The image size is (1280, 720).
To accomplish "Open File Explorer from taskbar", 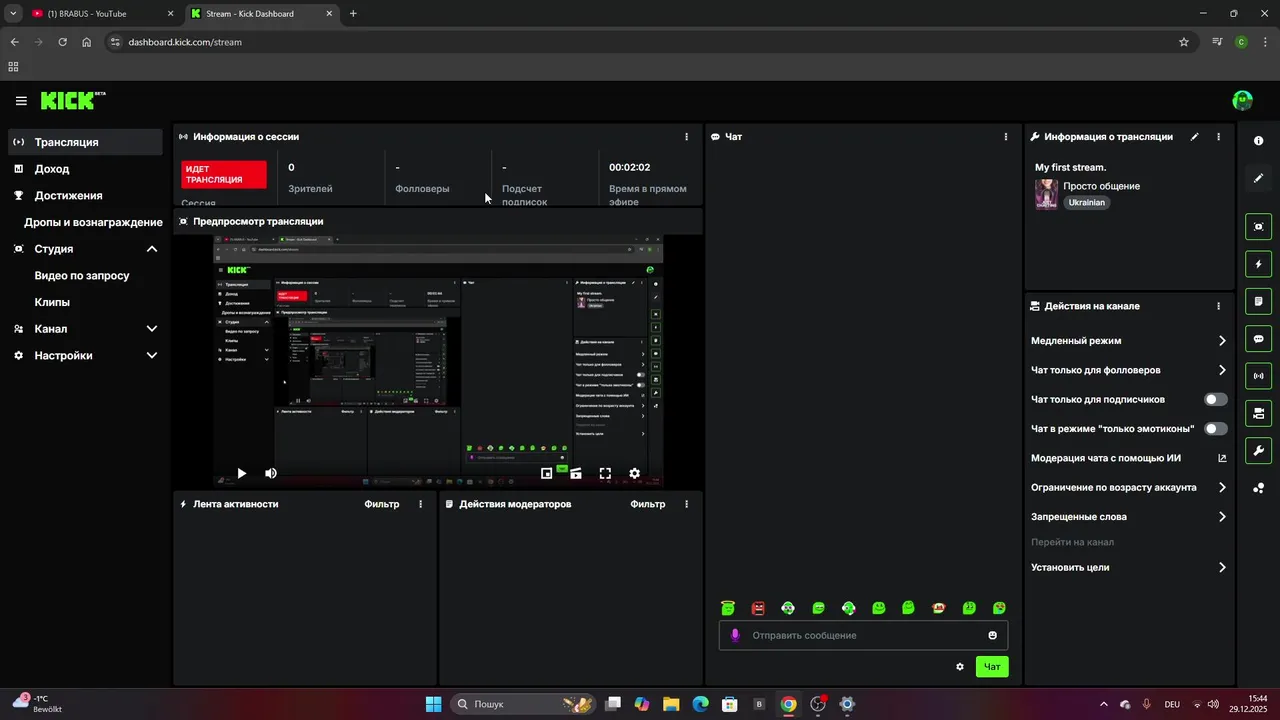I will tap(671, 704).
